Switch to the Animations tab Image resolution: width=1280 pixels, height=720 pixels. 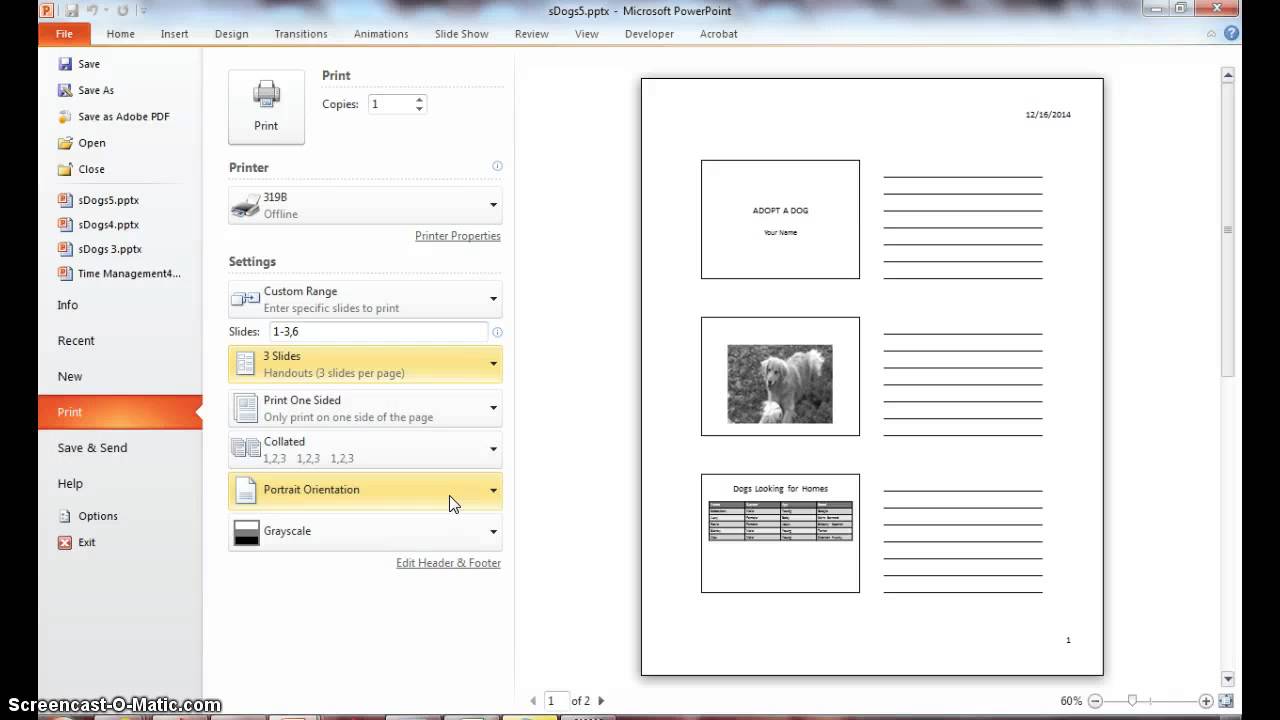coord(381,34)
